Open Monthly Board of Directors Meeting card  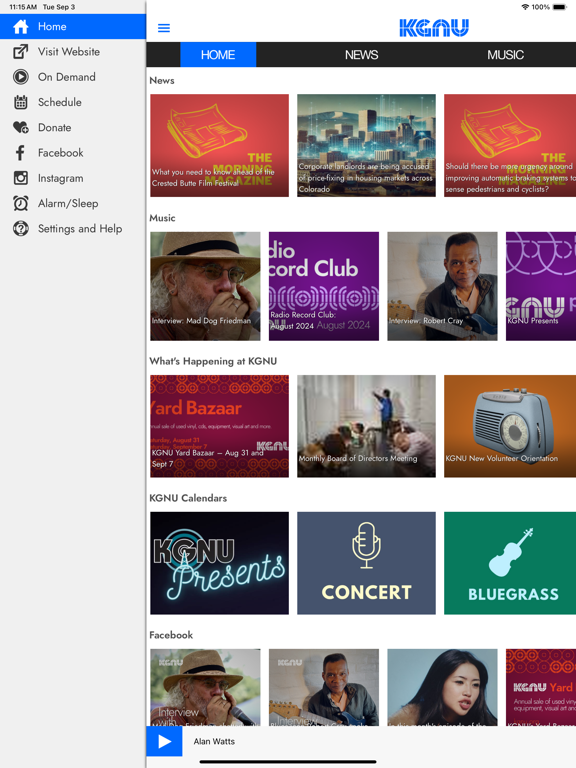[x=366, y=426]
